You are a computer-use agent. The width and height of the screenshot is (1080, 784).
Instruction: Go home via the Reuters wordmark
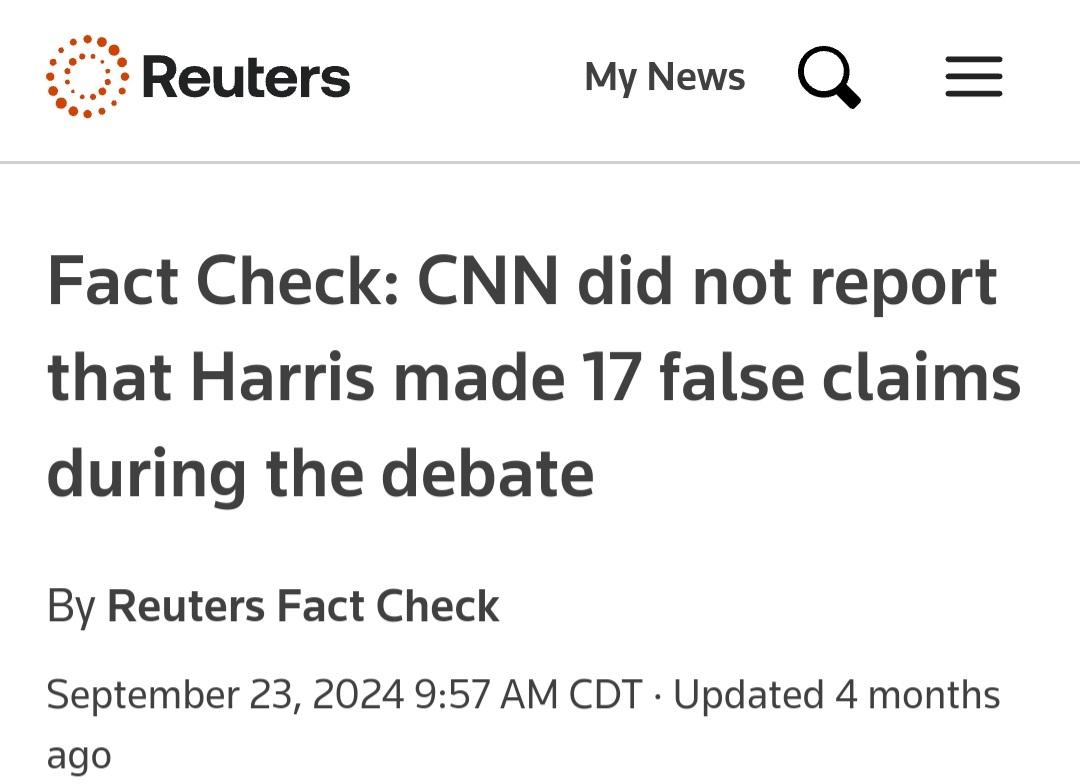click(246, 77)
